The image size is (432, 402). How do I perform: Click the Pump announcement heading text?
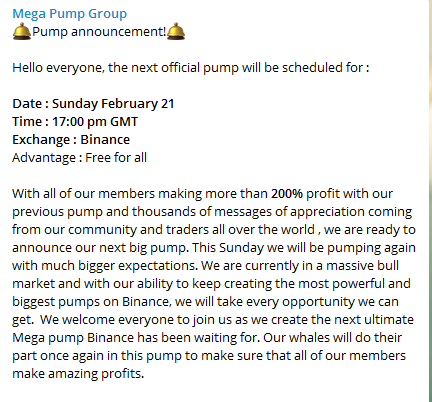99,32
